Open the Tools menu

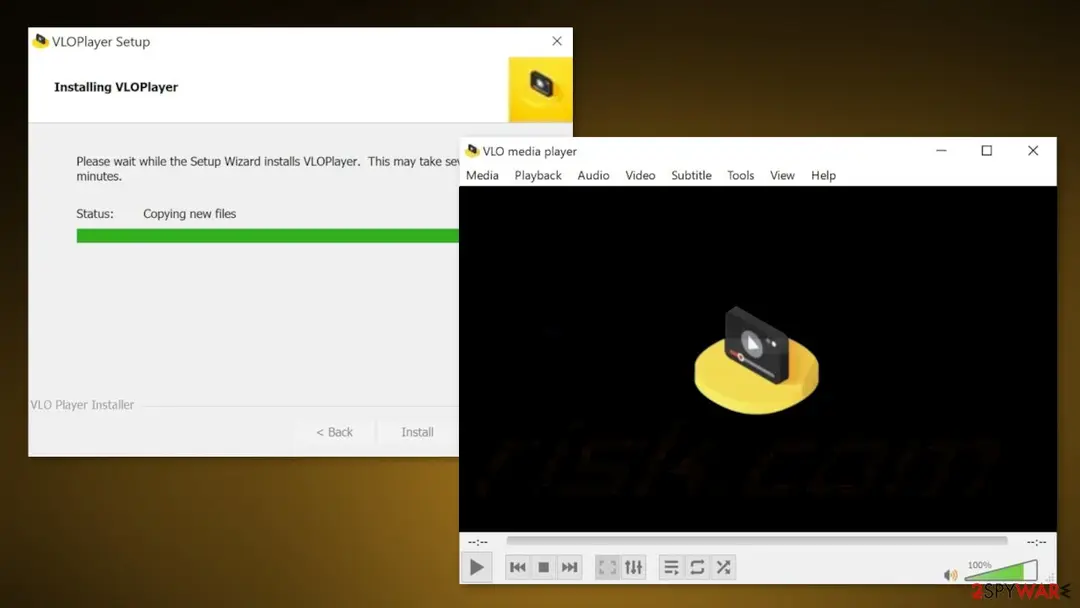point(740,176)
